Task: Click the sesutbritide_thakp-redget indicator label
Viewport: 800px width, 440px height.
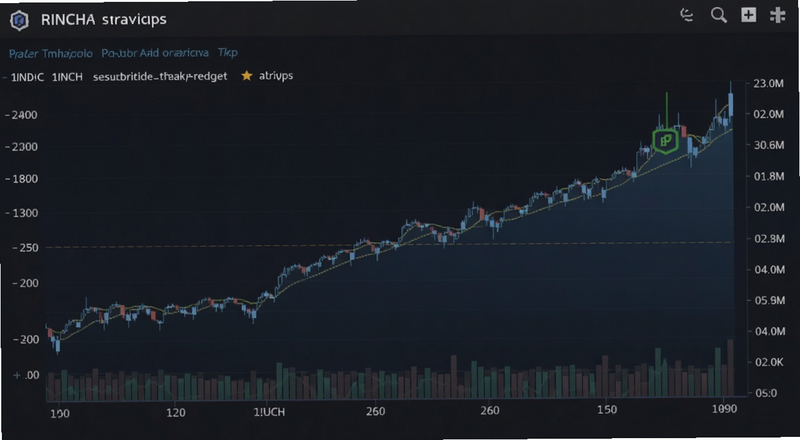Action: 160,77
